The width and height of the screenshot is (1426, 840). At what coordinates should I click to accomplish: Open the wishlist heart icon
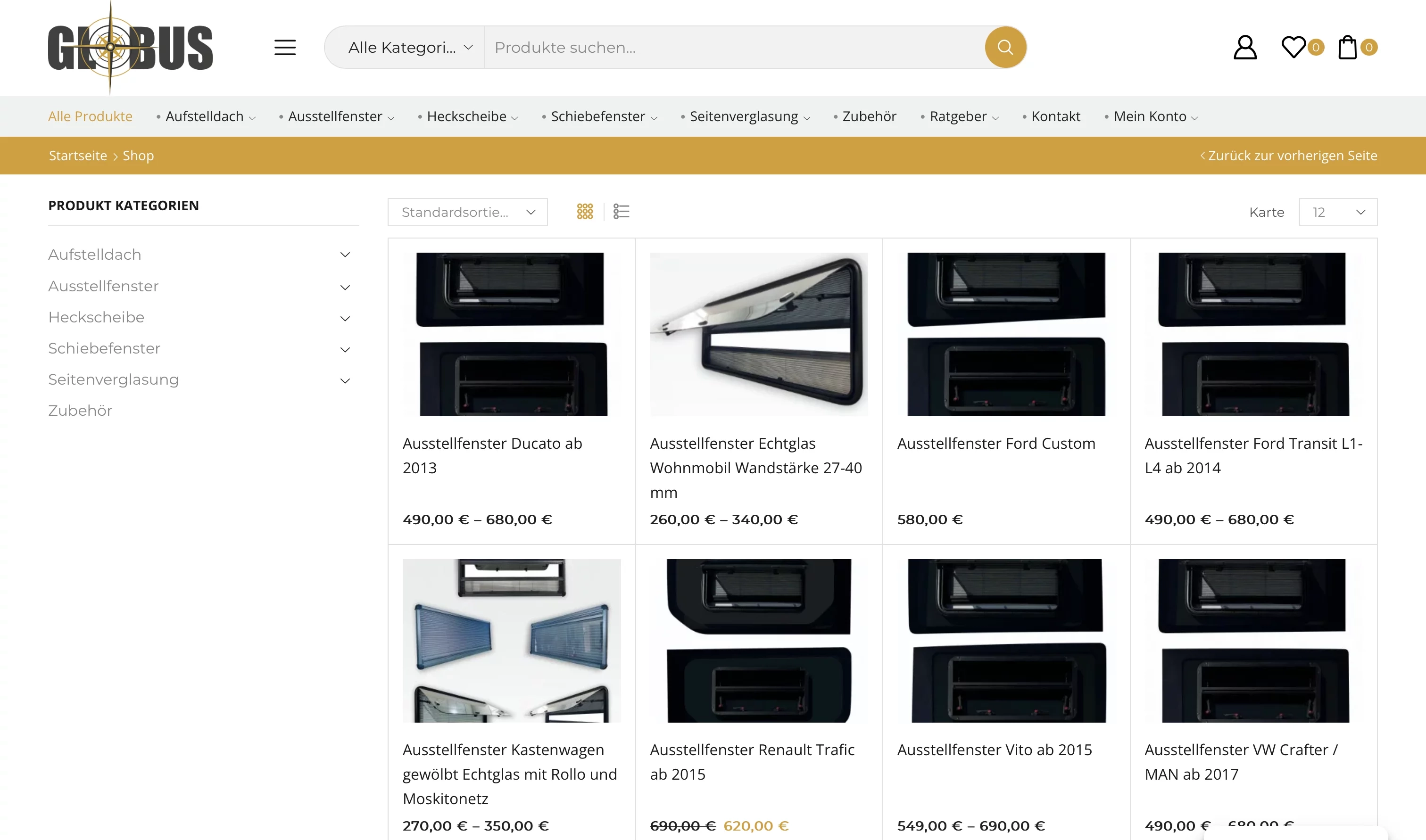pos(1293,48)
